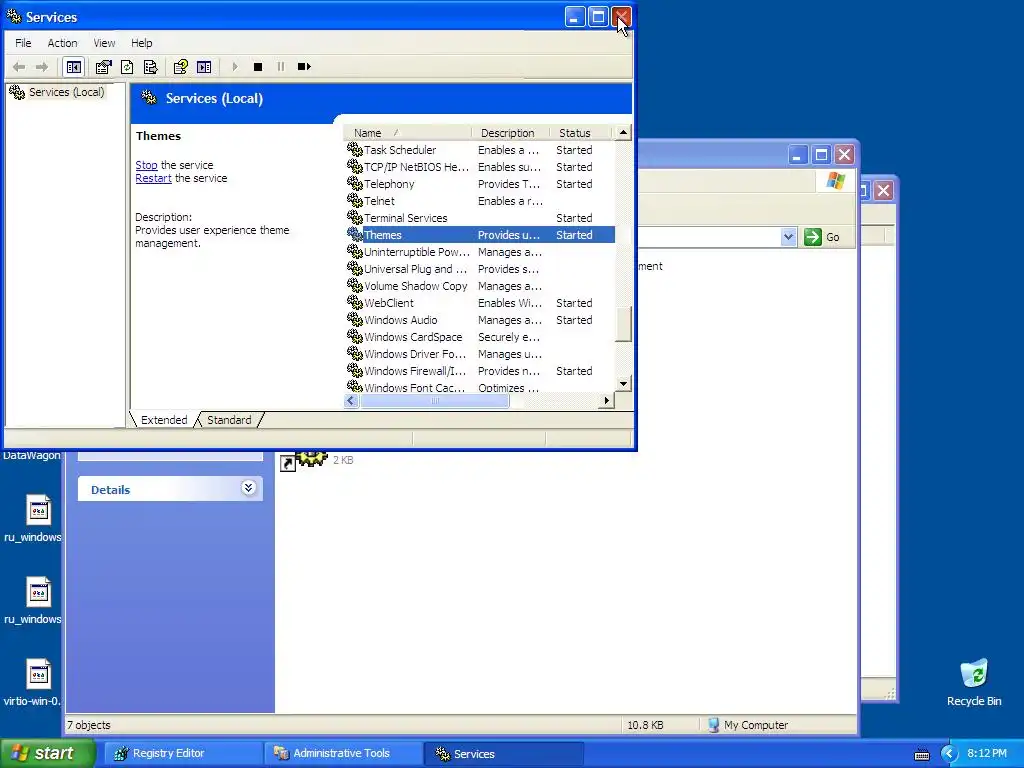The width and height of the screenshot is (1024, 768).
Task: Click the Go button in Administrative Tools
Action: point(822,237)
